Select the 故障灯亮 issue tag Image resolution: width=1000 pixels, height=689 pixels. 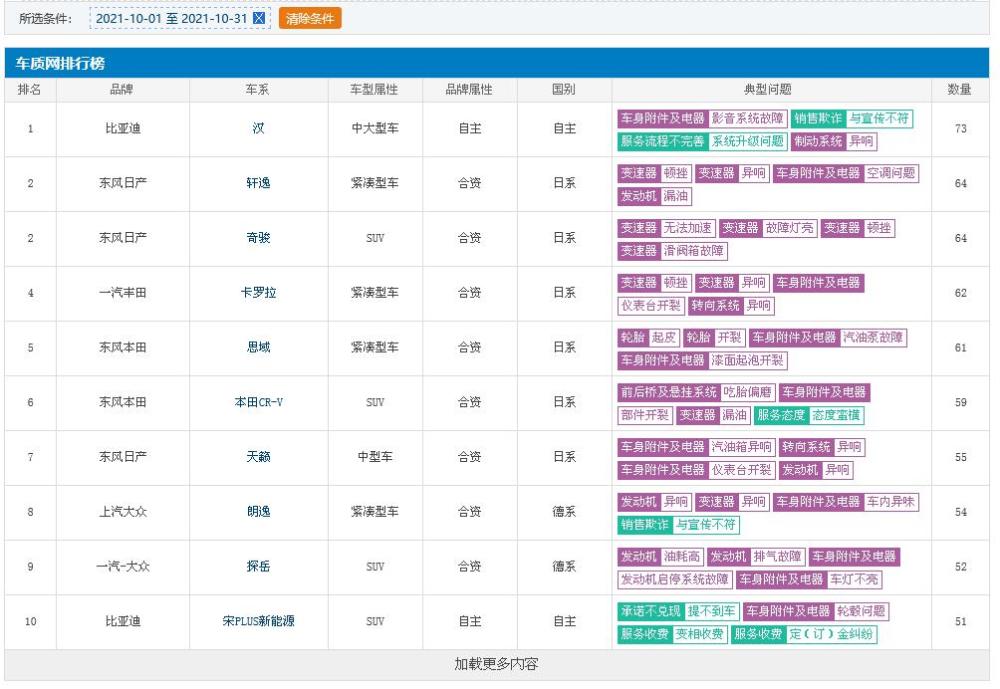[790, 228]
